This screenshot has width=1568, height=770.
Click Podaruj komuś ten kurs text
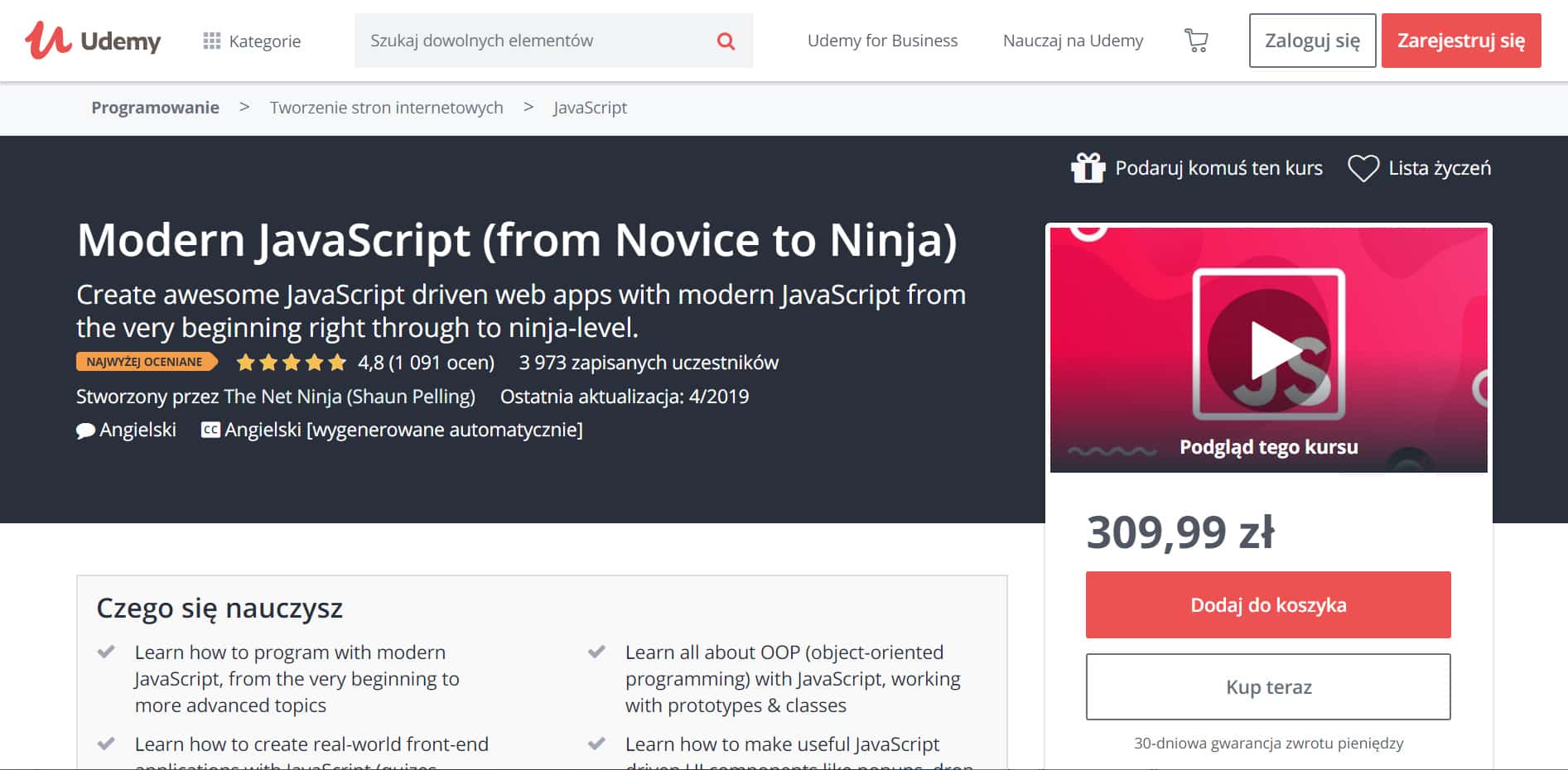pos(1218,168)
